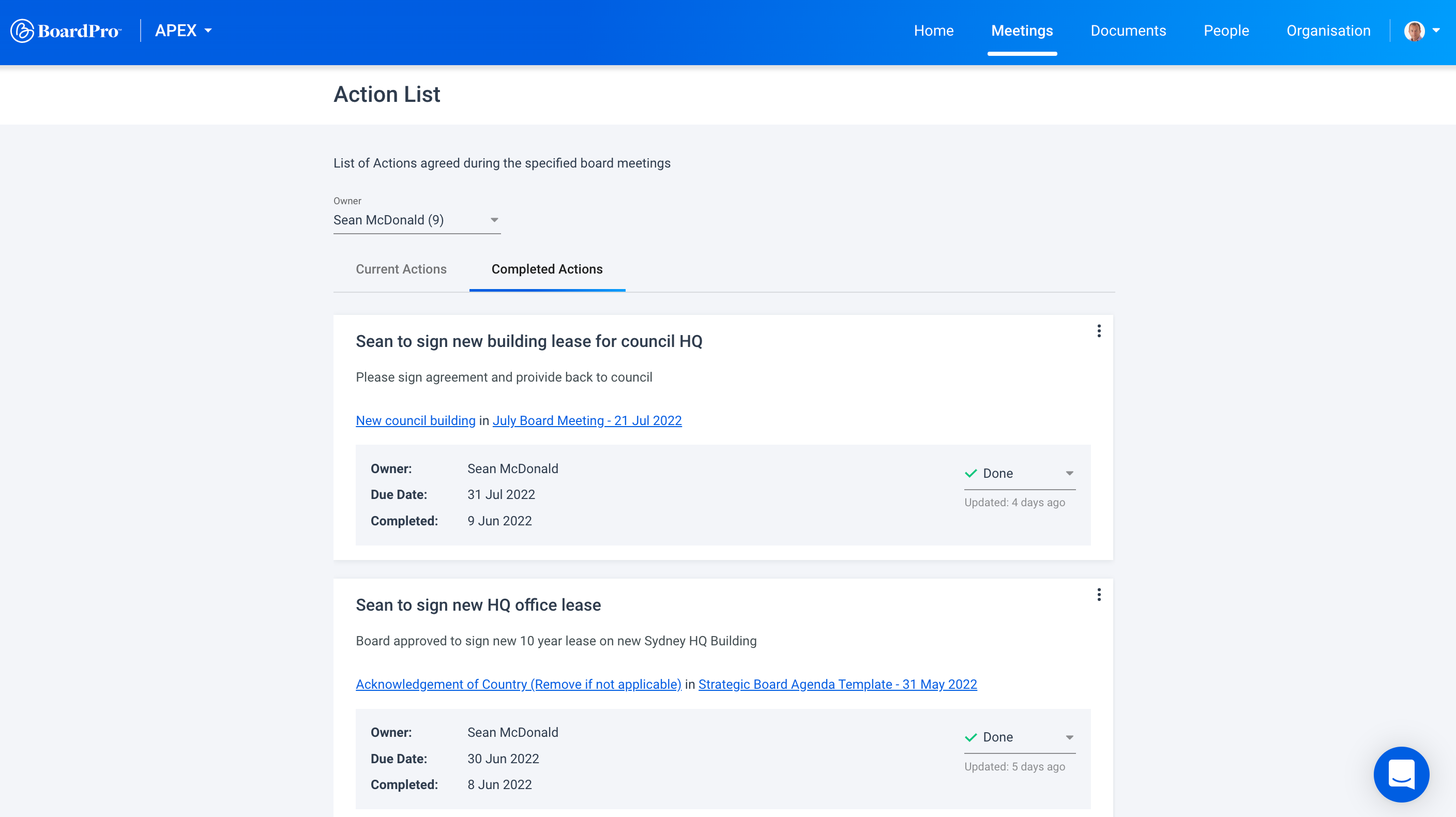The image size is (1456, 817).
Task: Click the Done status checkmark icon second action
Action: (971, 737)
